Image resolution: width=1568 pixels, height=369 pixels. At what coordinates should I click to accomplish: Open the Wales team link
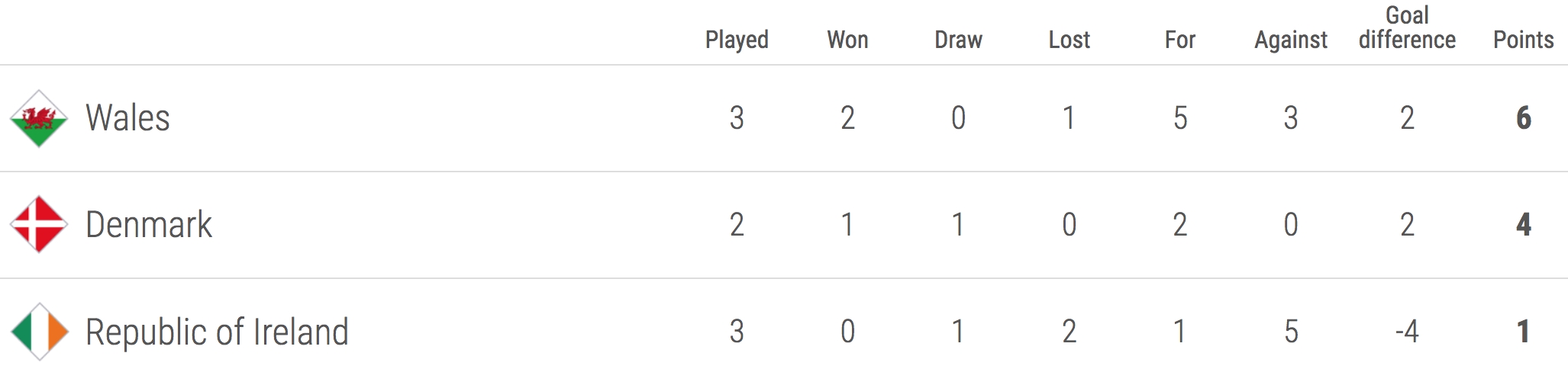(127, 118)
